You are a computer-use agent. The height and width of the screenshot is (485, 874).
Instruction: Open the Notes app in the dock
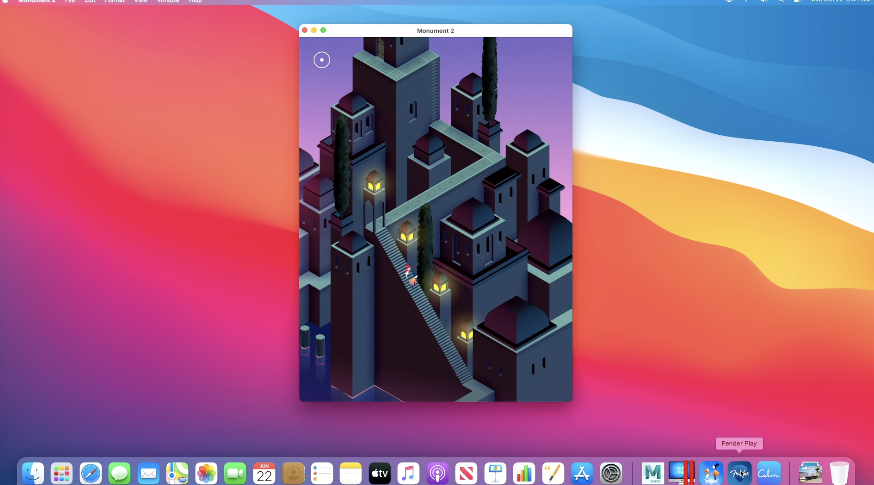click(351, 473)
